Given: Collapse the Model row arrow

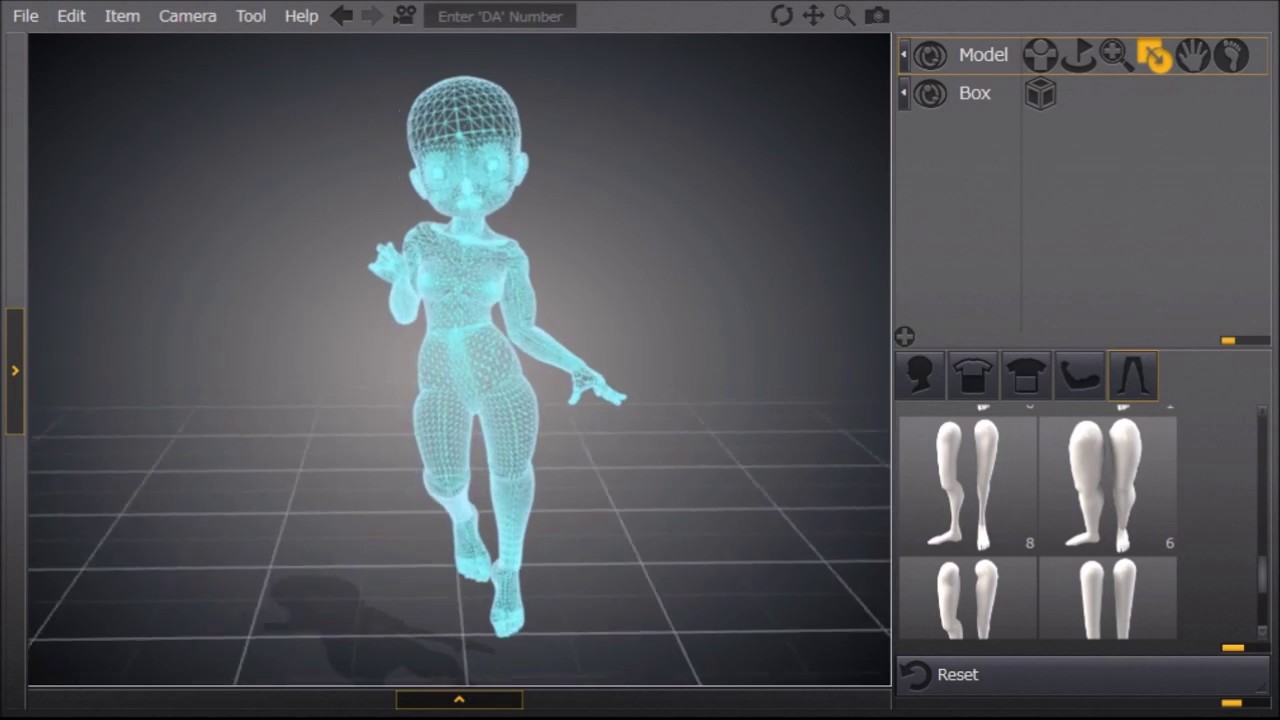Looking at the screenshot, I should coord(904,55).
